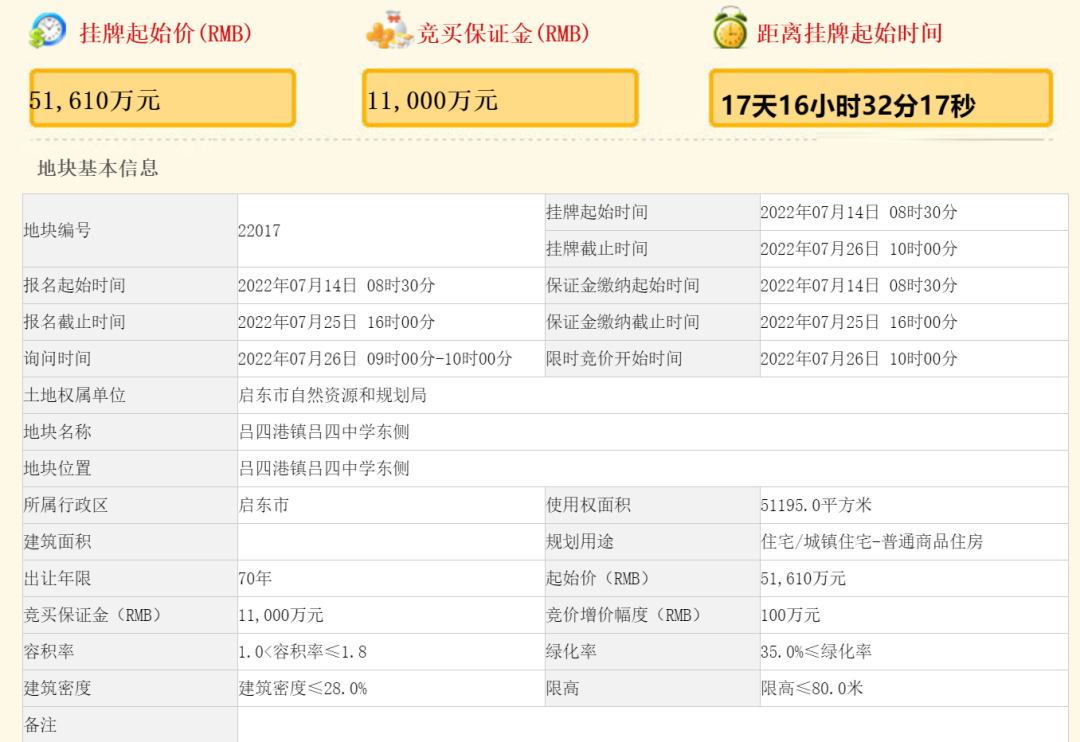This screenshot has width=1080, height=742.
Task: Click the green alarm clock icon
Action: coord(730,28)
